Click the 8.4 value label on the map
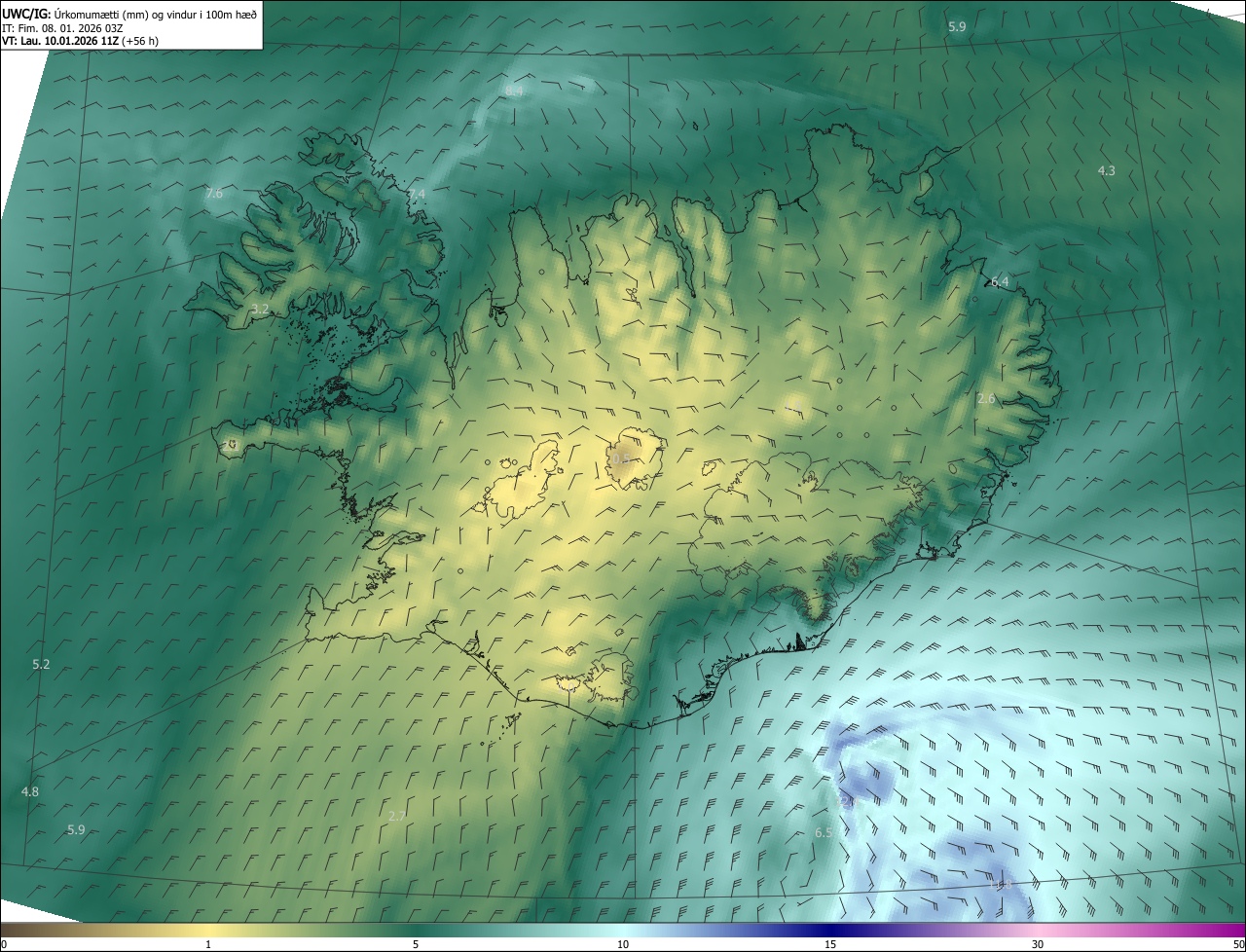Screen dimensions: 1246x952 pos(514,91)
